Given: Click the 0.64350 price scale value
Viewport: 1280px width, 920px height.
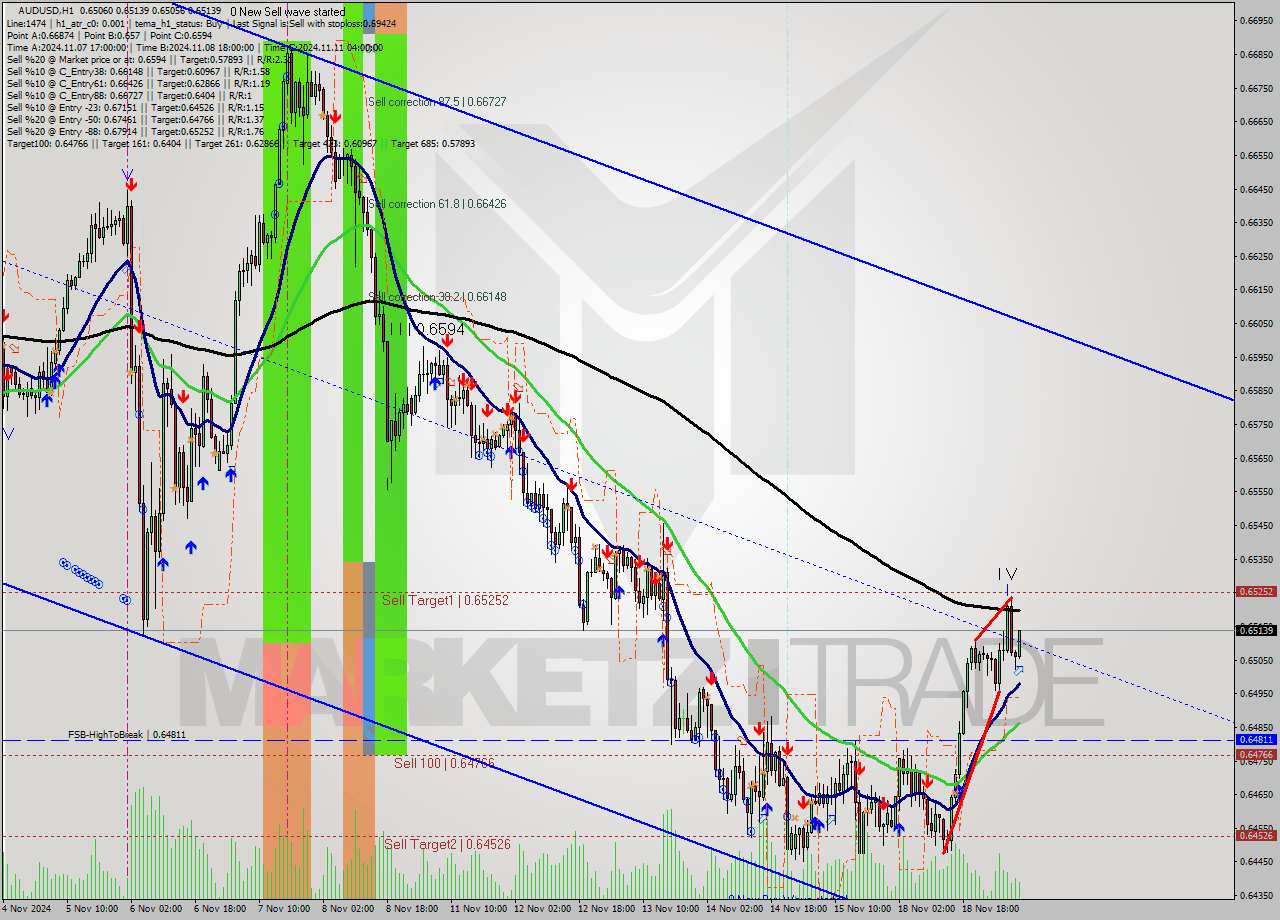Looking at the screenshot, I should pyautogui.click(x=1256, y=895).
